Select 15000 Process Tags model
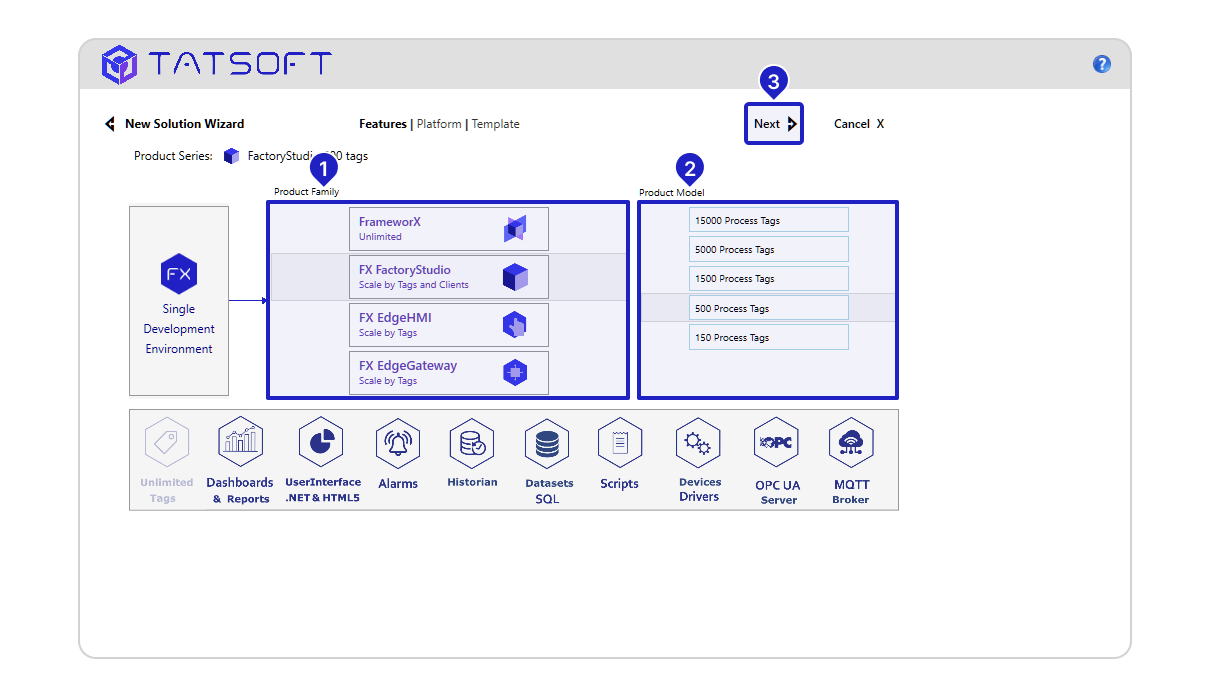Screen dimensions: 1210x697 768,220
